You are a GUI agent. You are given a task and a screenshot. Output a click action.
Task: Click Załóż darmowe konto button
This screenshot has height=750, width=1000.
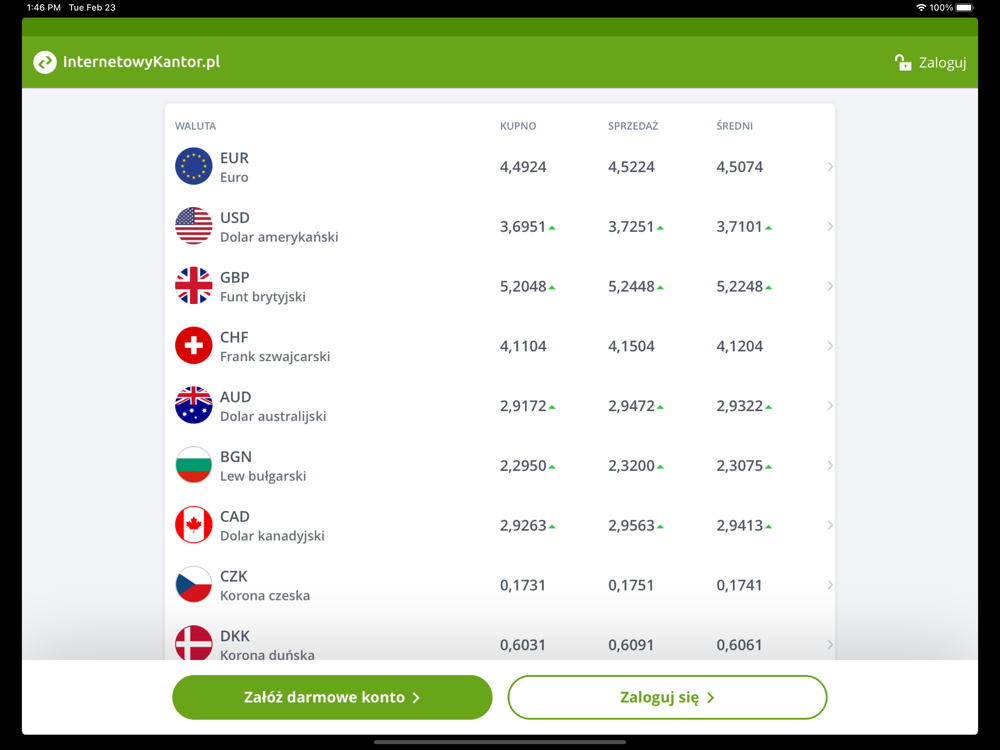(332, 697)
